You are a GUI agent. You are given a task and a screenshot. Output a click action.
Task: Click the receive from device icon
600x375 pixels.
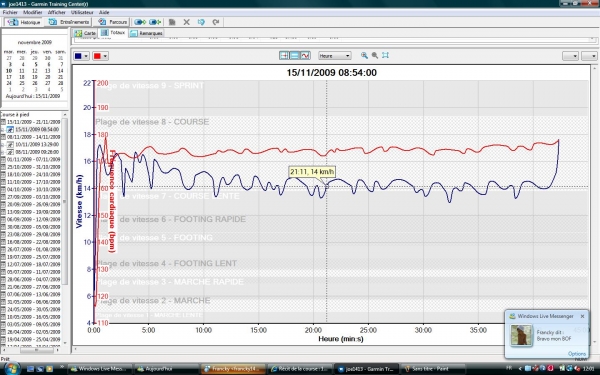click(155, 22)
